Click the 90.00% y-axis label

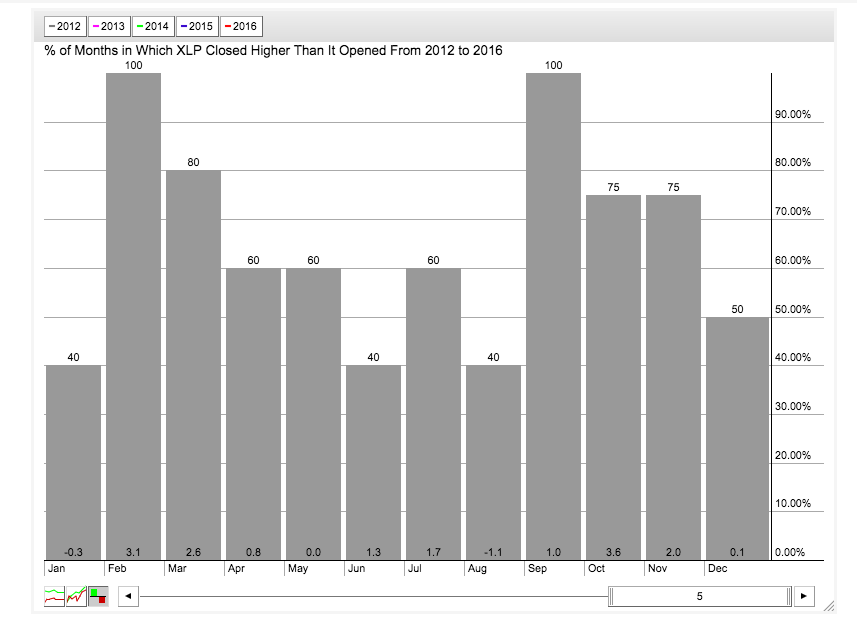pyautogui.click(x=793, y=114)
